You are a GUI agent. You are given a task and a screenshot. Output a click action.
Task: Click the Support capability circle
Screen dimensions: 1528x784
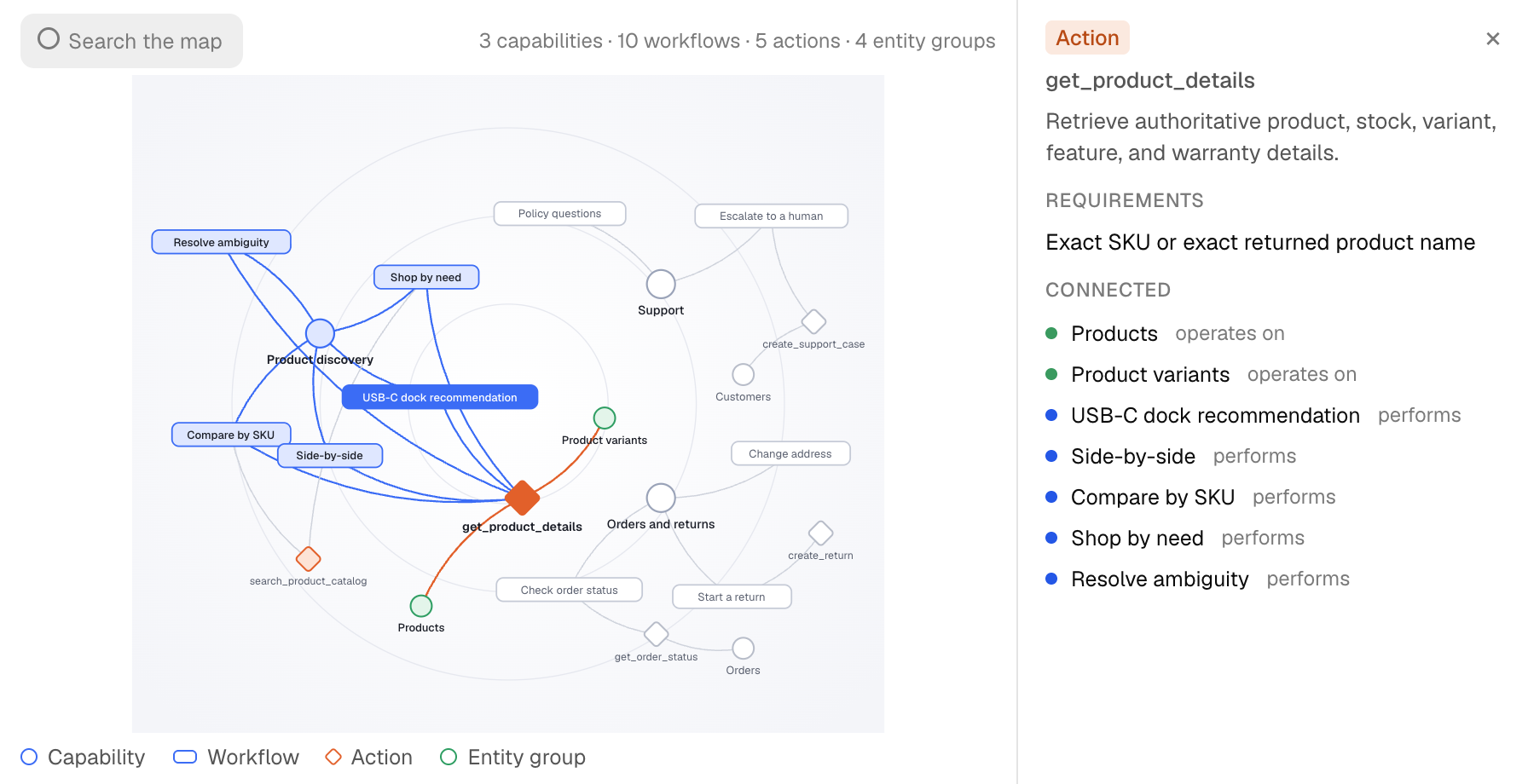[661, 284]
